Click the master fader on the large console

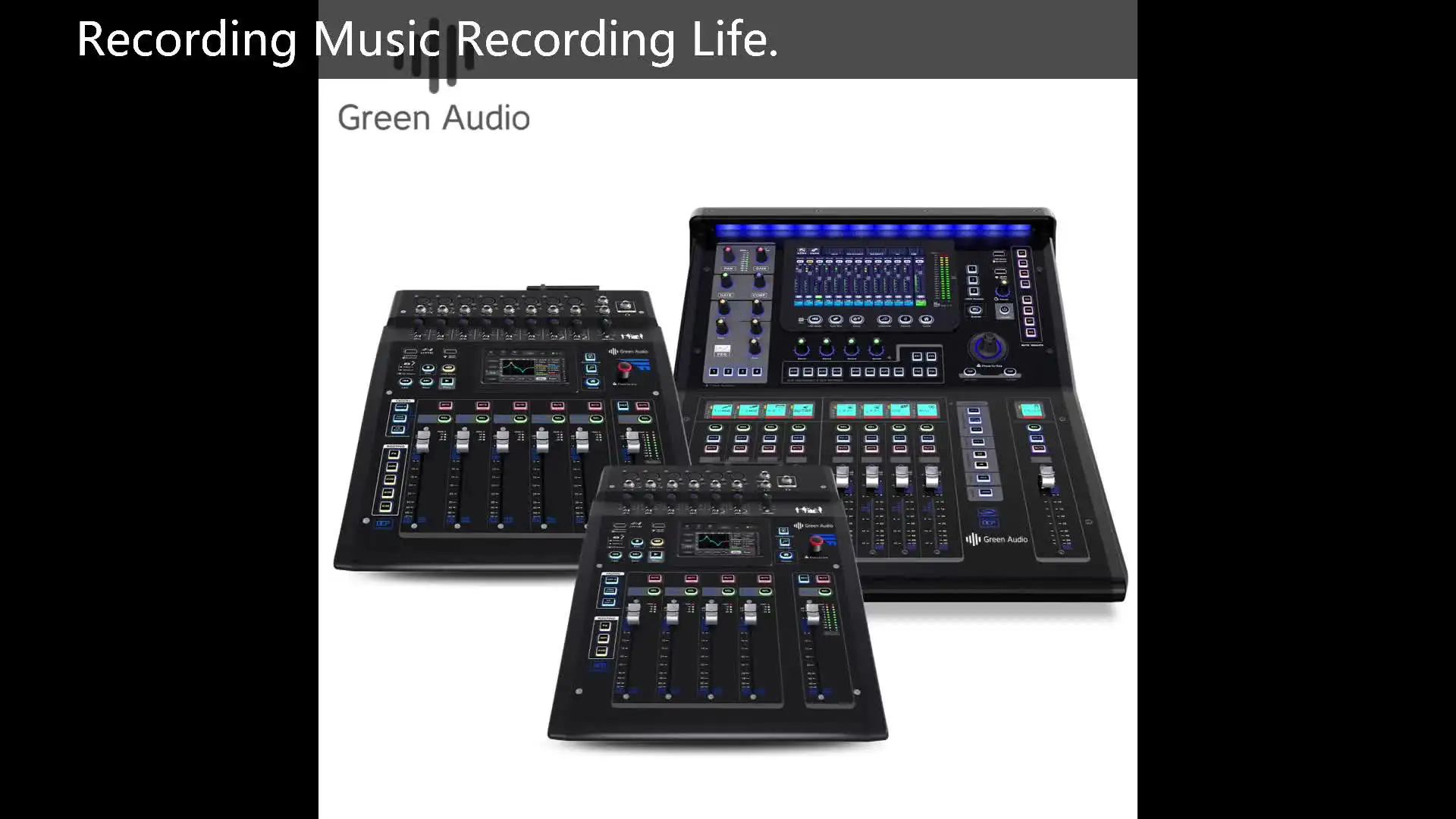(1047, 479)
